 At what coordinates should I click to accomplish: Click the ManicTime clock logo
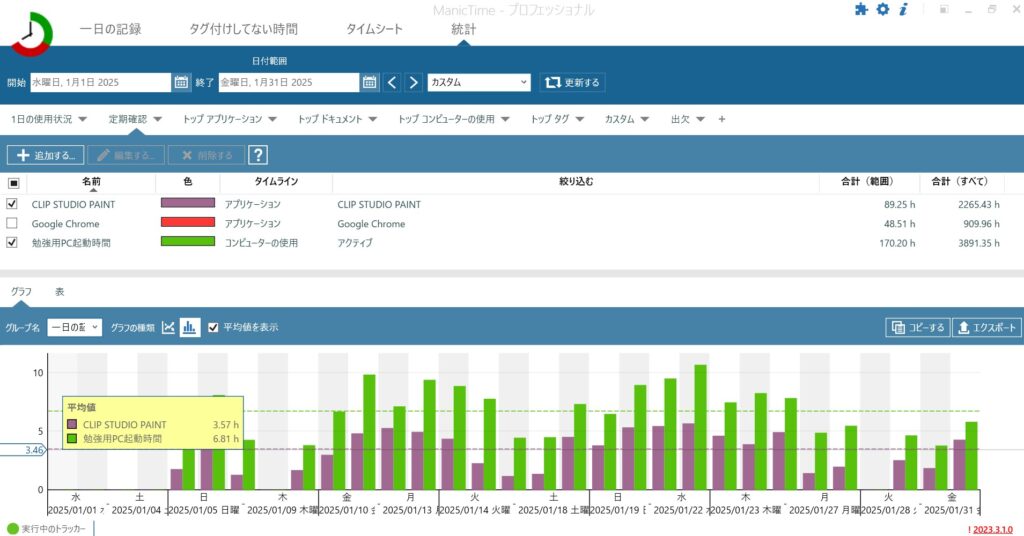click(x=31, y=33)
